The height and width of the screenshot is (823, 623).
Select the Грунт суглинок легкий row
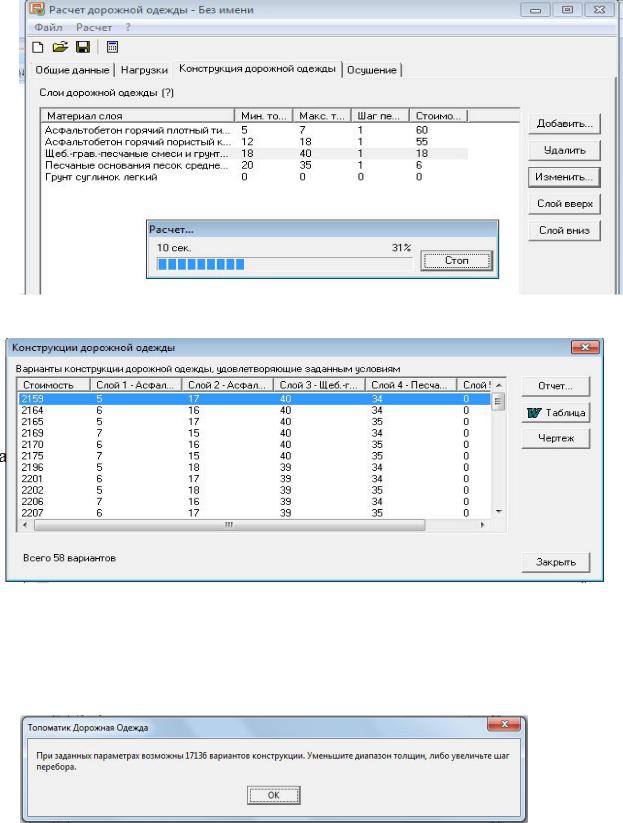255,177
